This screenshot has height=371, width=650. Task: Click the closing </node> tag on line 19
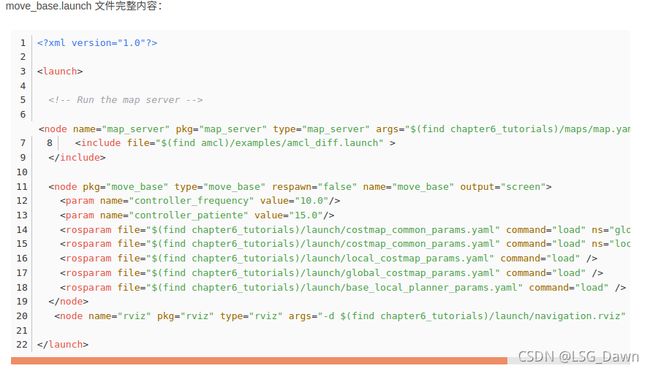coord(68,301)
